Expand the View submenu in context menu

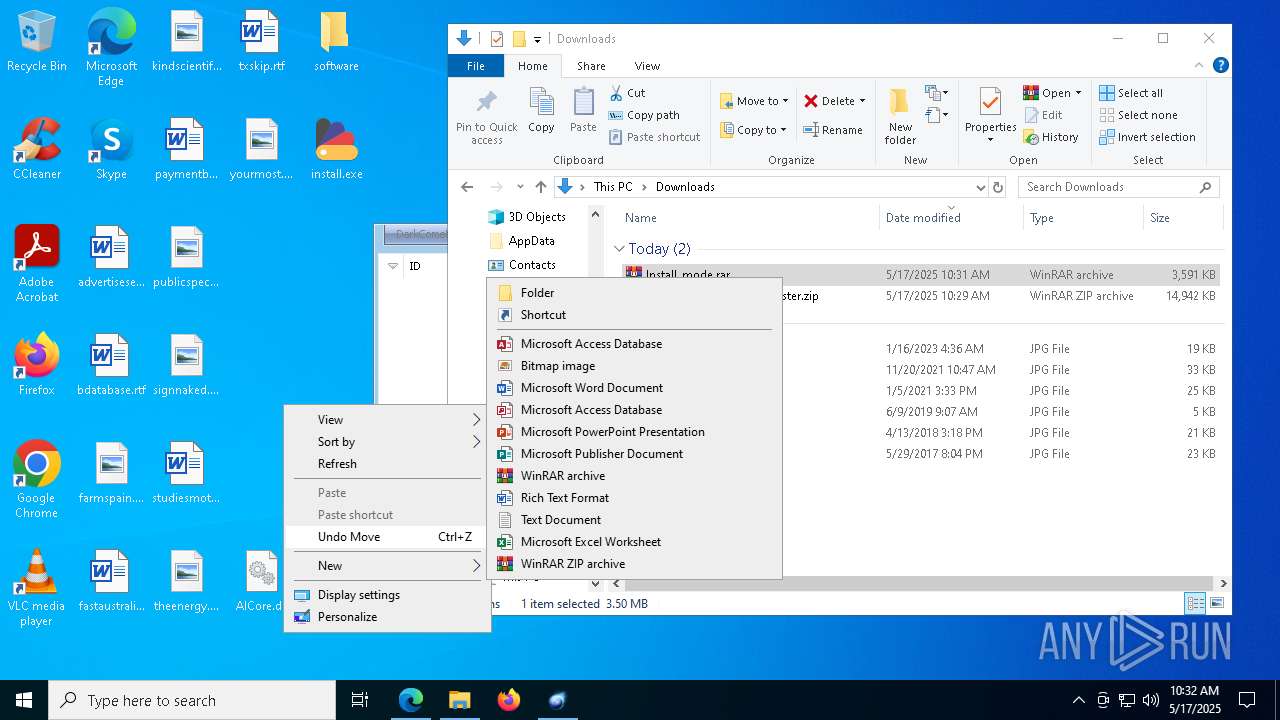[387, 420]
